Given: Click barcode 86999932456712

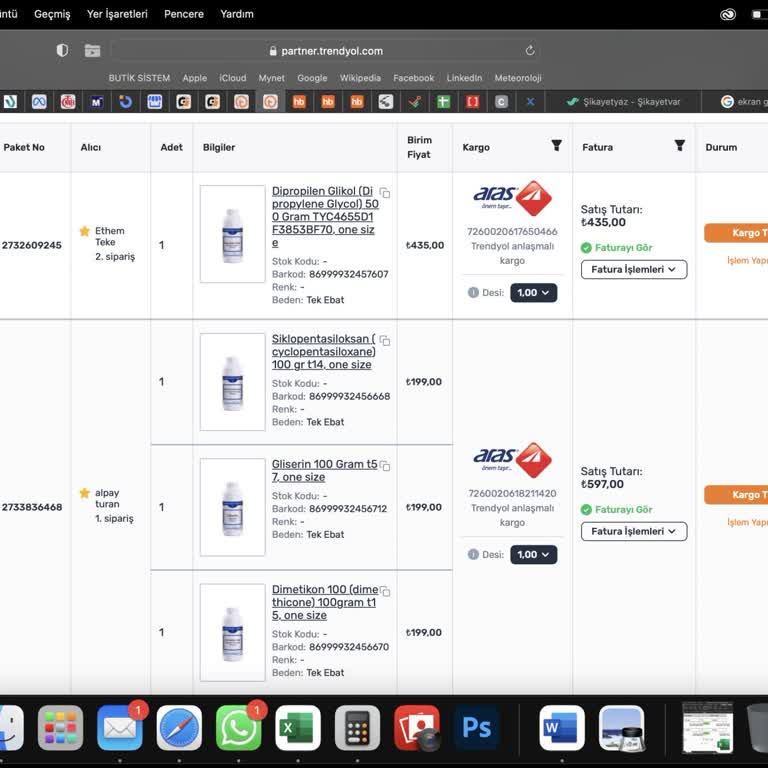Looking at the screenshot, I should [348, 509].
